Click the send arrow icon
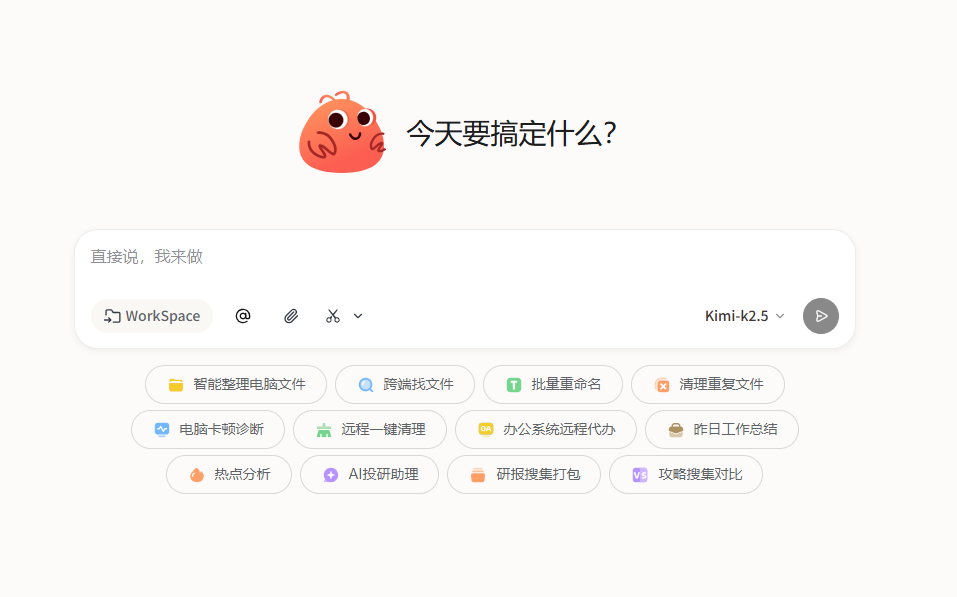Screen dimensions: 957x597 [820, 316]
